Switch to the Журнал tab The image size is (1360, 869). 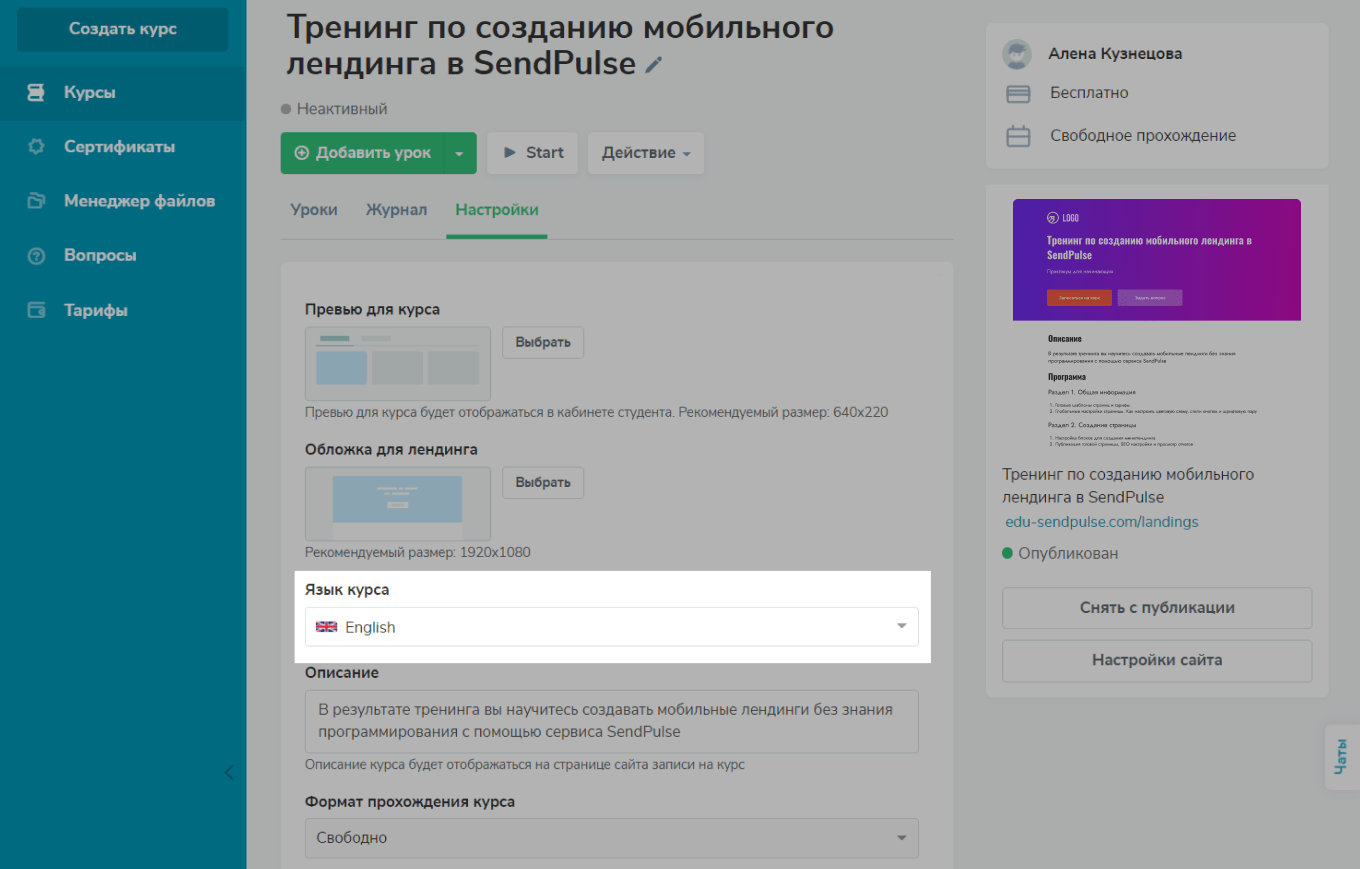[x=396, y=210]
